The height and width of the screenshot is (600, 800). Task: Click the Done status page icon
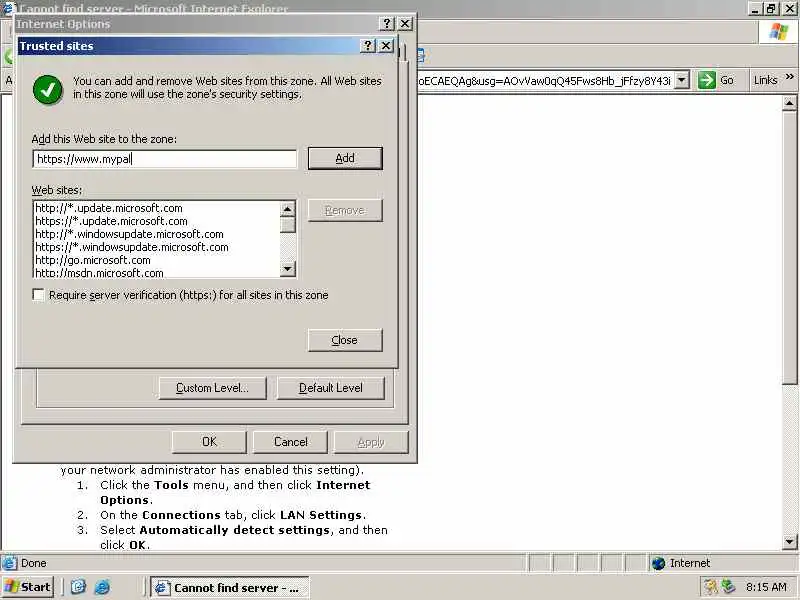pos(9,563)
